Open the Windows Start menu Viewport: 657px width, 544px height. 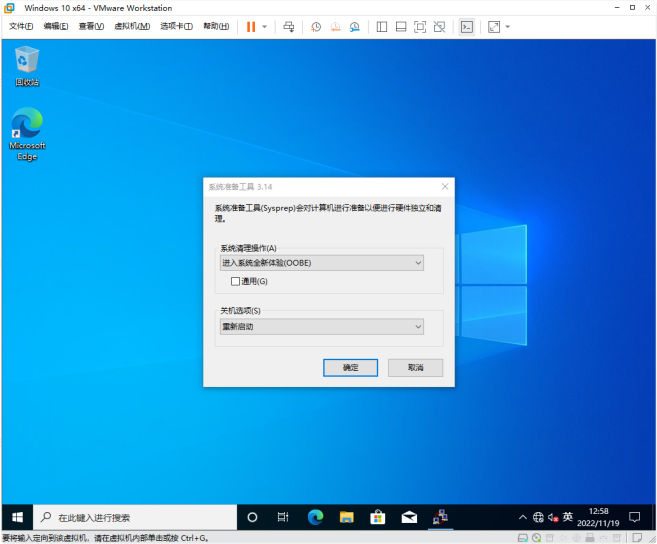[17, 517]
